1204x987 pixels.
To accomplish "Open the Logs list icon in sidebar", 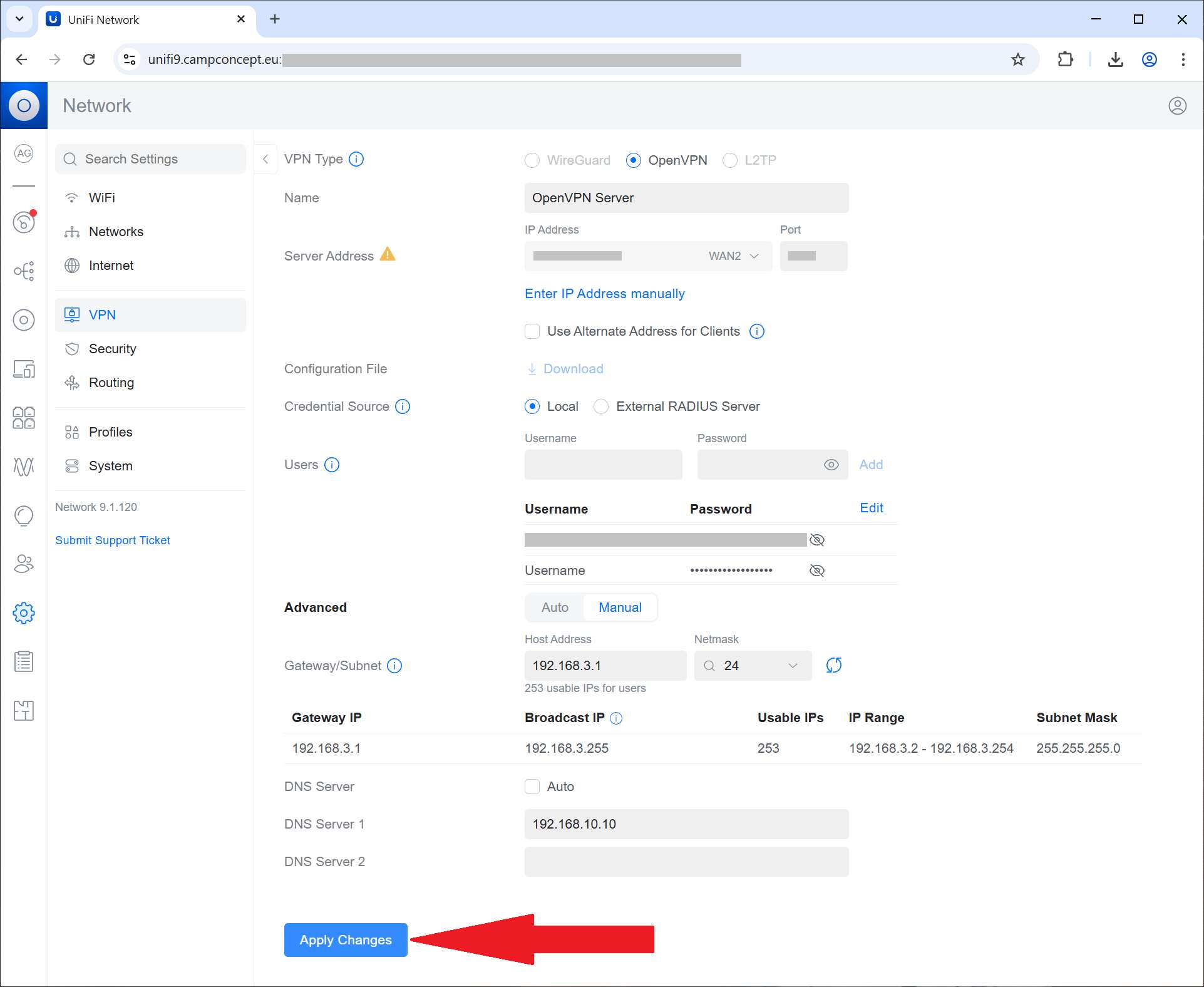I will click(x=24, y=661).
